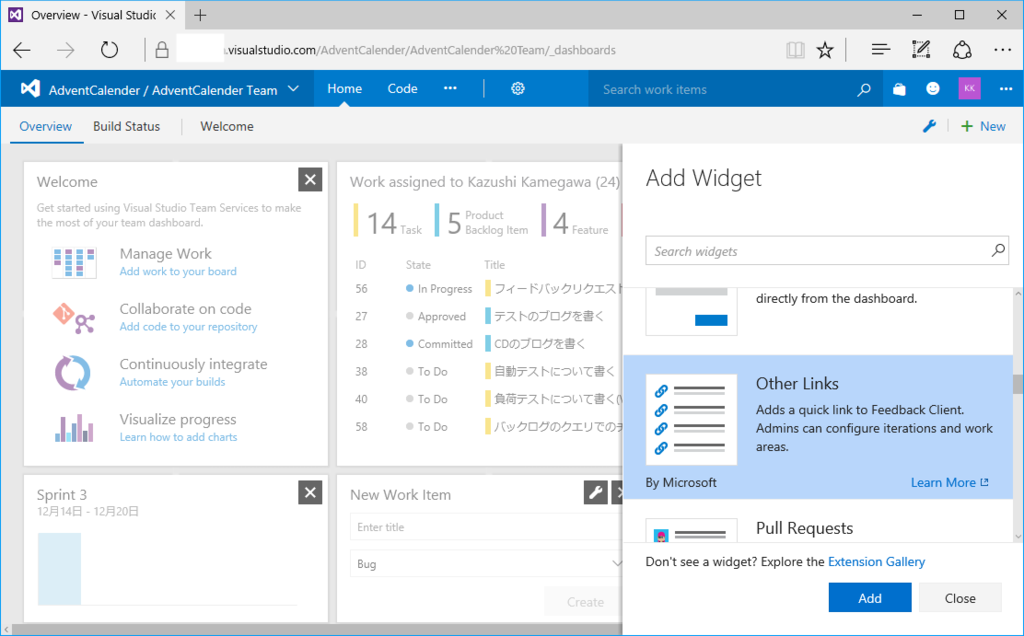Click the Continuously integrate cycle icon

[72, 373]
